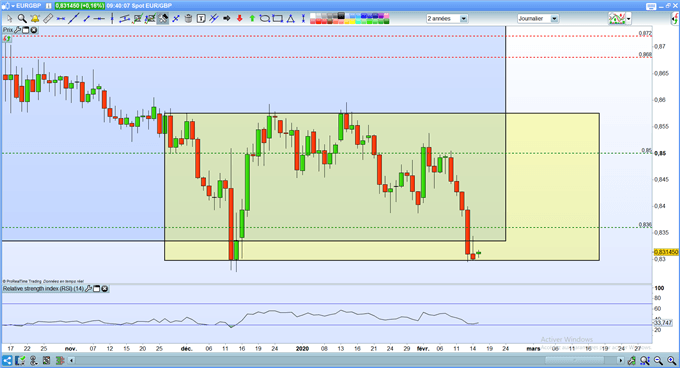This screenshot has width=680, height=368.
Task: Pick the black color swatch
Action: pyautogui.click(x=341, y=16)
